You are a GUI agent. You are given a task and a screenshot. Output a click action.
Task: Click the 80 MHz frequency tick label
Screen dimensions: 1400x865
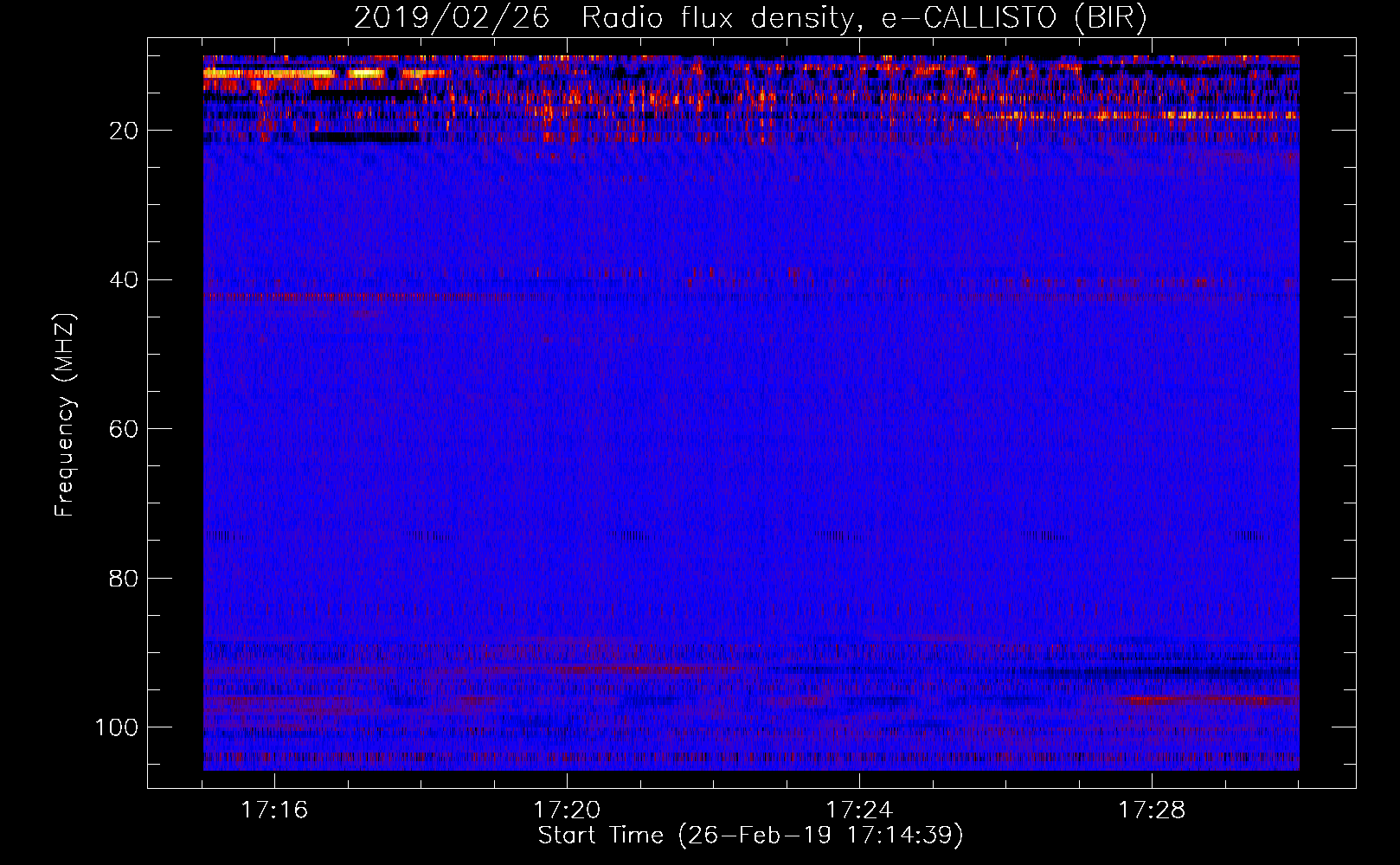[x=124, y=578]
